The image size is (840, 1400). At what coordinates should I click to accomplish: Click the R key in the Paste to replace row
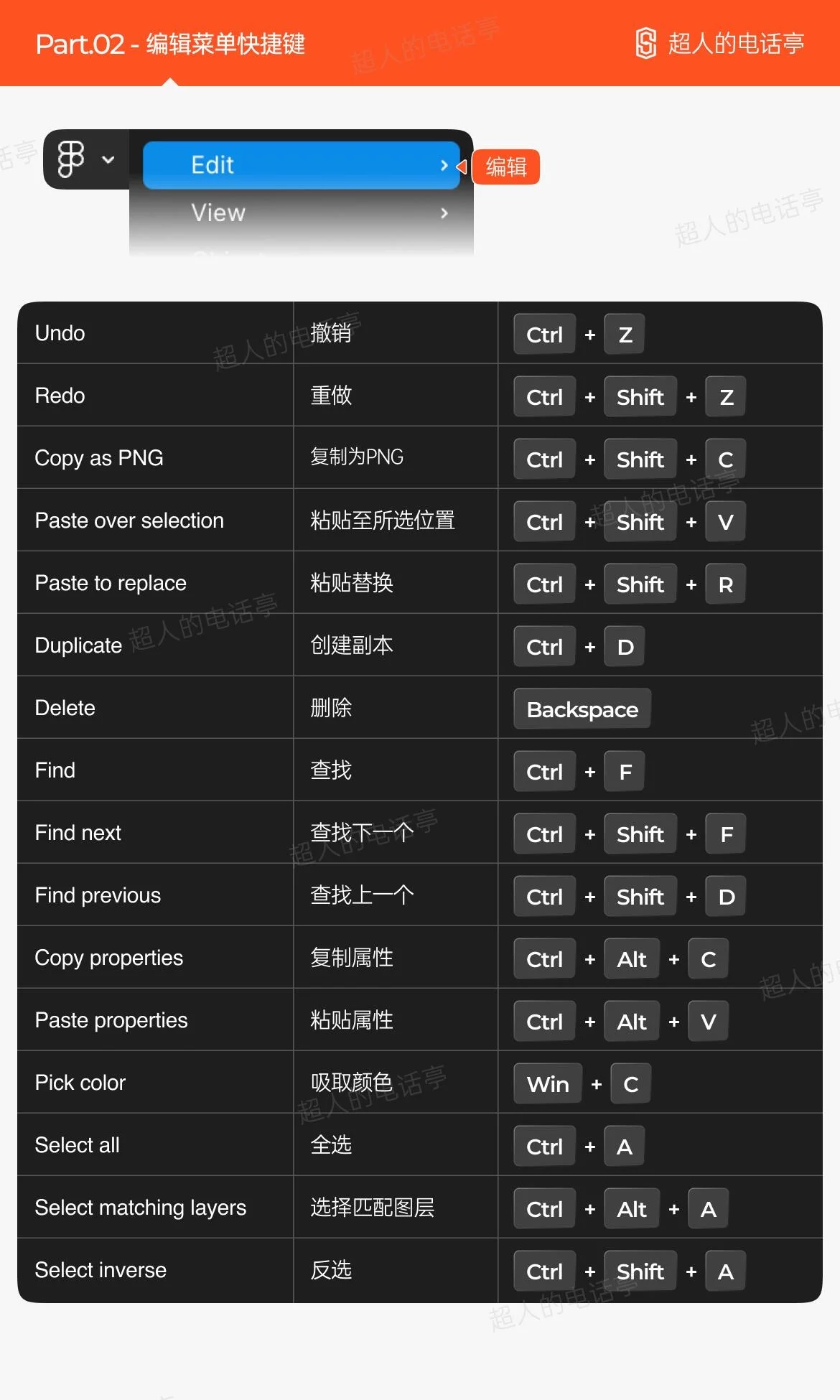(726, 584)
